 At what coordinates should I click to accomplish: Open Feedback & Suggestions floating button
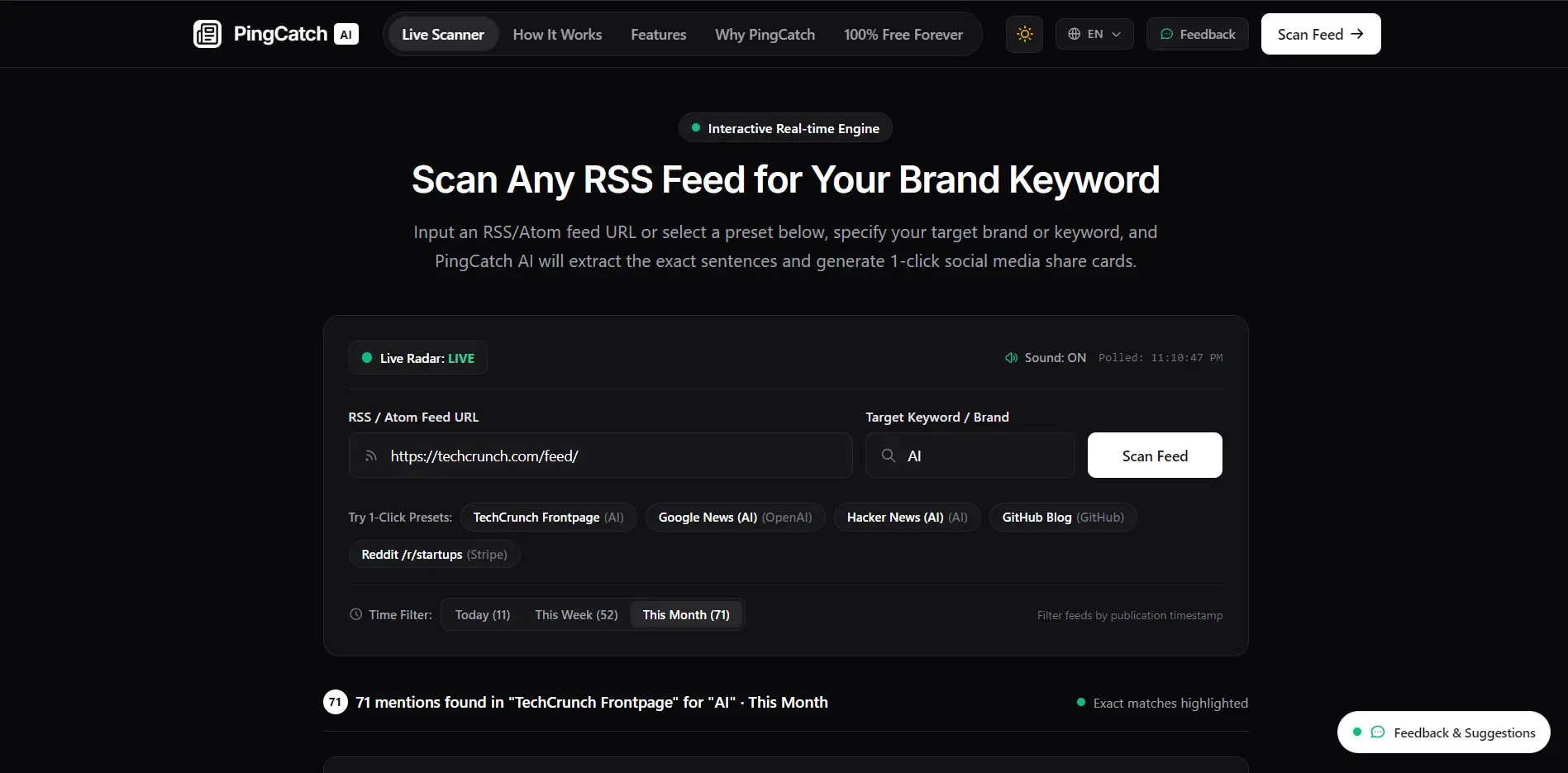coord(1444,732)
